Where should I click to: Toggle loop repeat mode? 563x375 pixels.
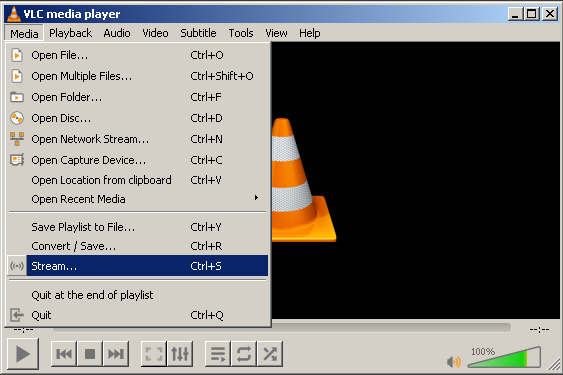[244, 354]
